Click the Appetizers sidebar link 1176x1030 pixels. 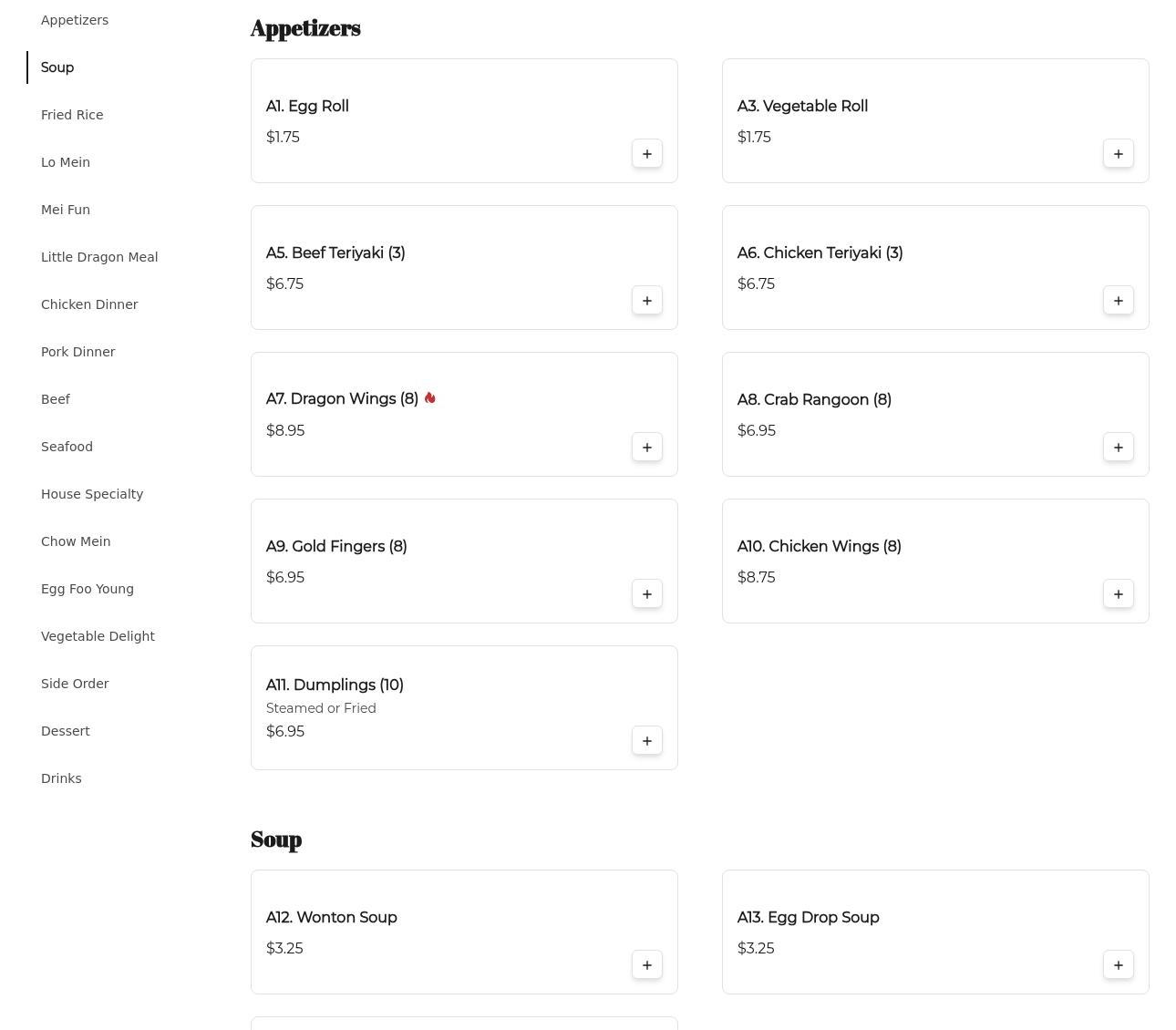click(75, 20)
